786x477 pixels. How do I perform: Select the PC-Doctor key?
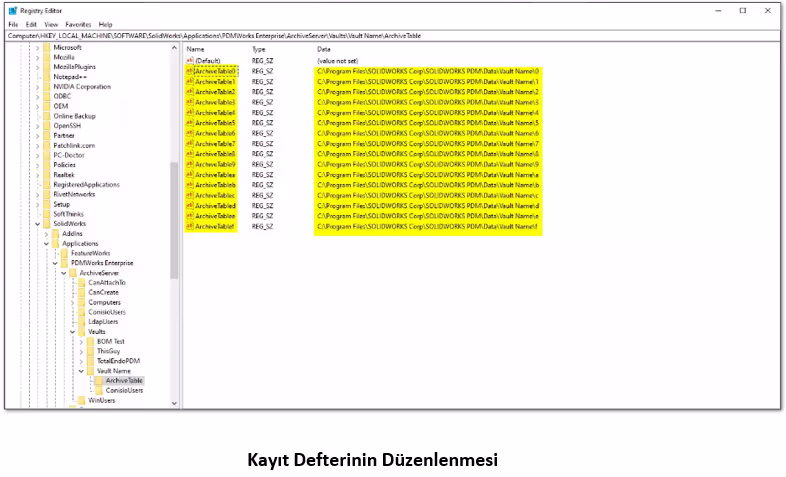[69, 155]
